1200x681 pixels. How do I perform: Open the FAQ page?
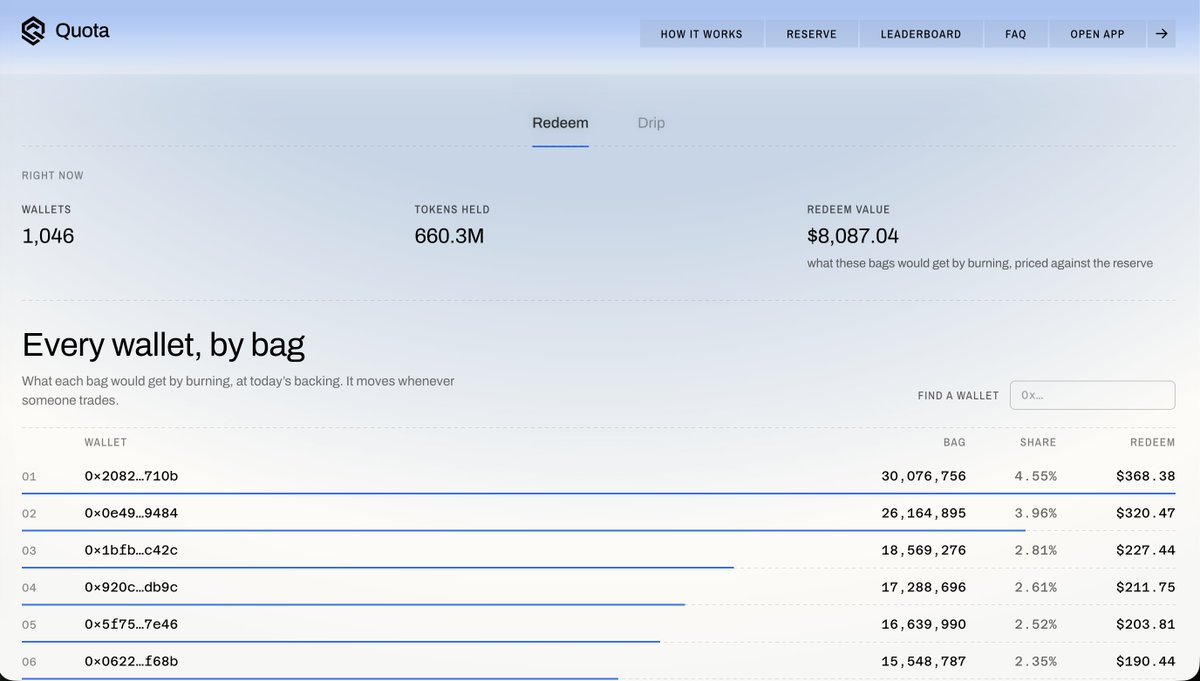point(1015,34)
